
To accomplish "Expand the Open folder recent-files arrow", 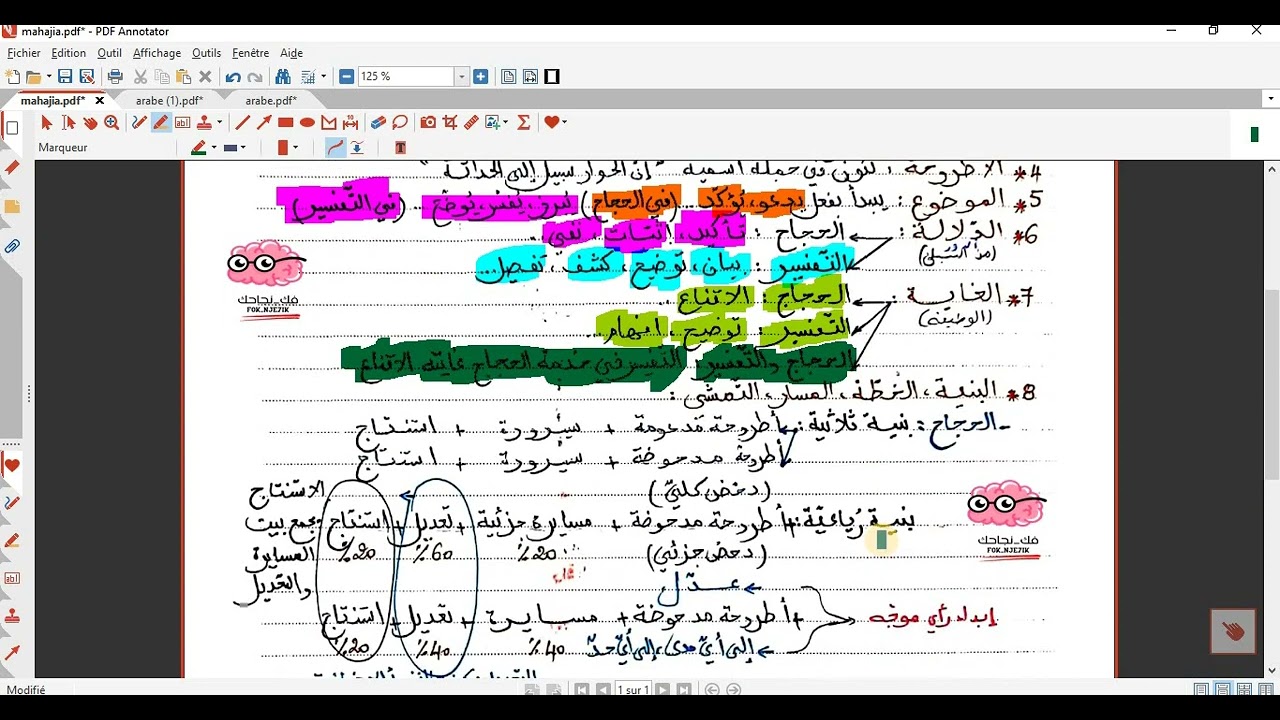I will pyautogui.click(x=47, y=77).
